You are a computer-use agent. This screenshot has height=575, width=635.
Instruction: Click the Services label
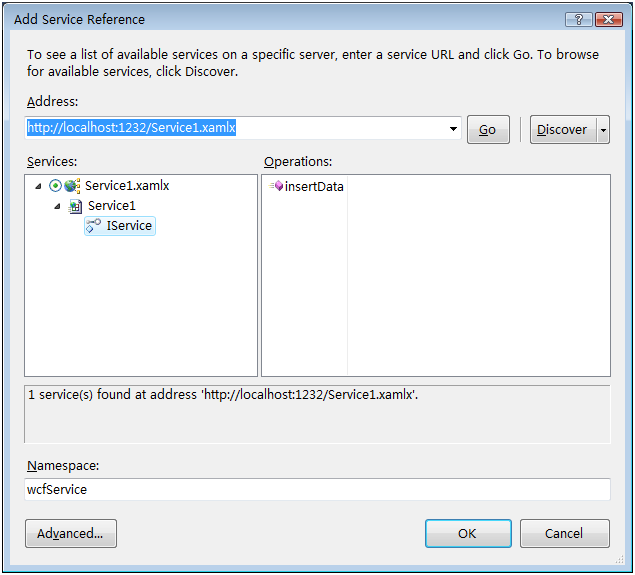click(x=52, y=162)
